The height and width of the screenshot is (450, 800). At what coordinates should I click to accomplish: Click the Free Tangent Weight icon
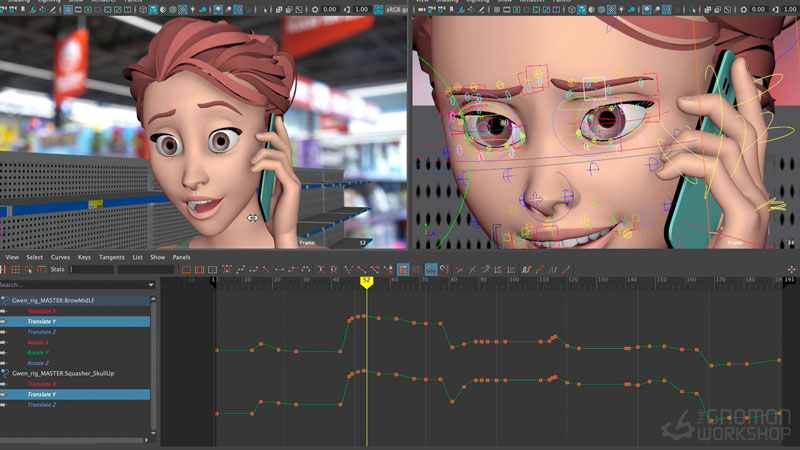click(375, 269)
